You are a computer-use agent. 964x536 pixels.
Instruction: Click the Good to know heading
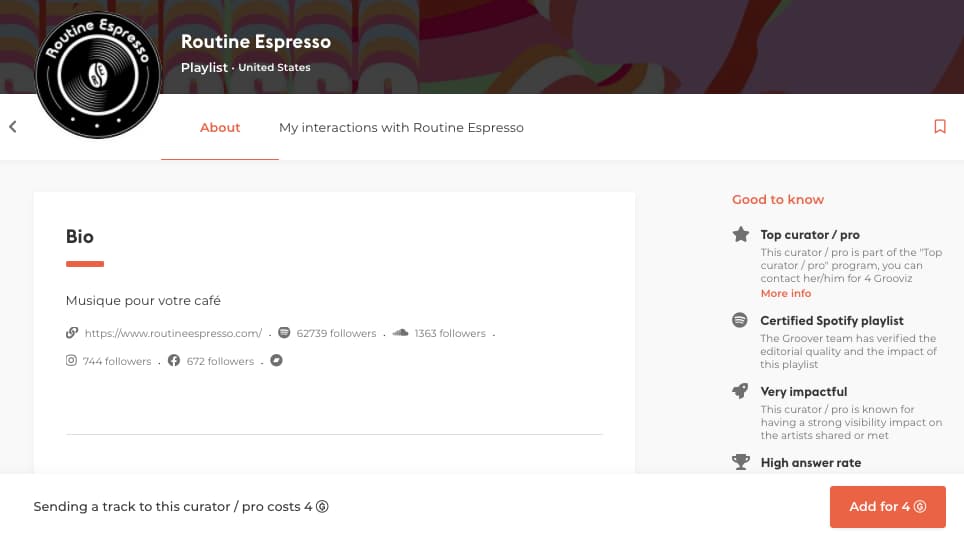778,200
